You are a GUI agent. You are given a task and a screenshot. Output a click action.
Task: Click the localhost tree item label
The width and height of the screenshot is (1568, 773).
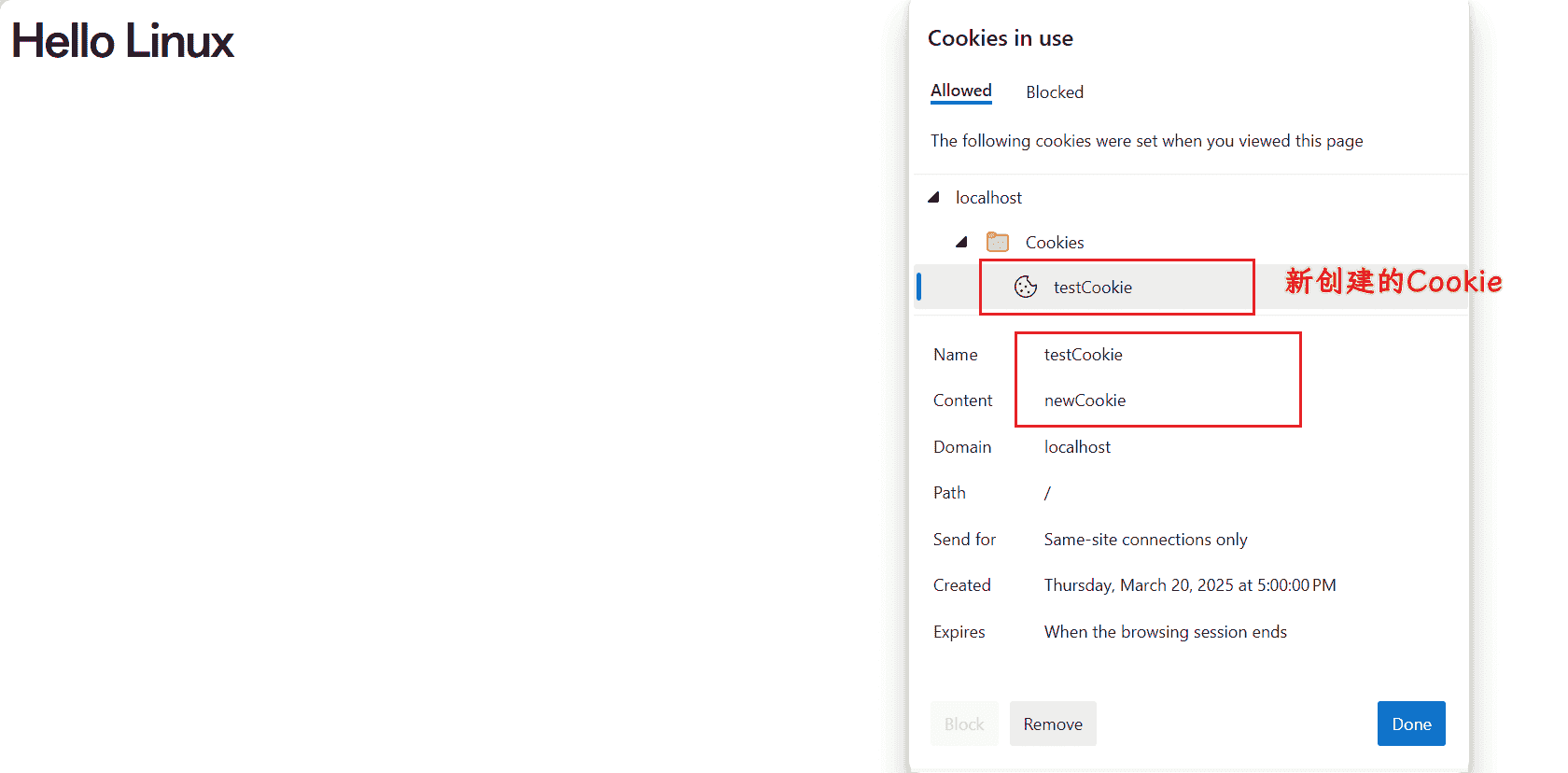pos(988,197)
